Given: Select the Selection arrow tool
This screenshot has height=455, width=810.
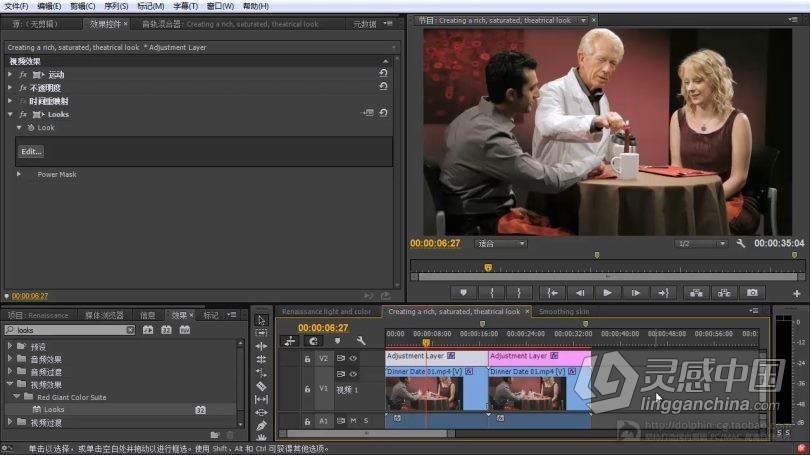Looking at the screenshot, I should pos(261,320).
